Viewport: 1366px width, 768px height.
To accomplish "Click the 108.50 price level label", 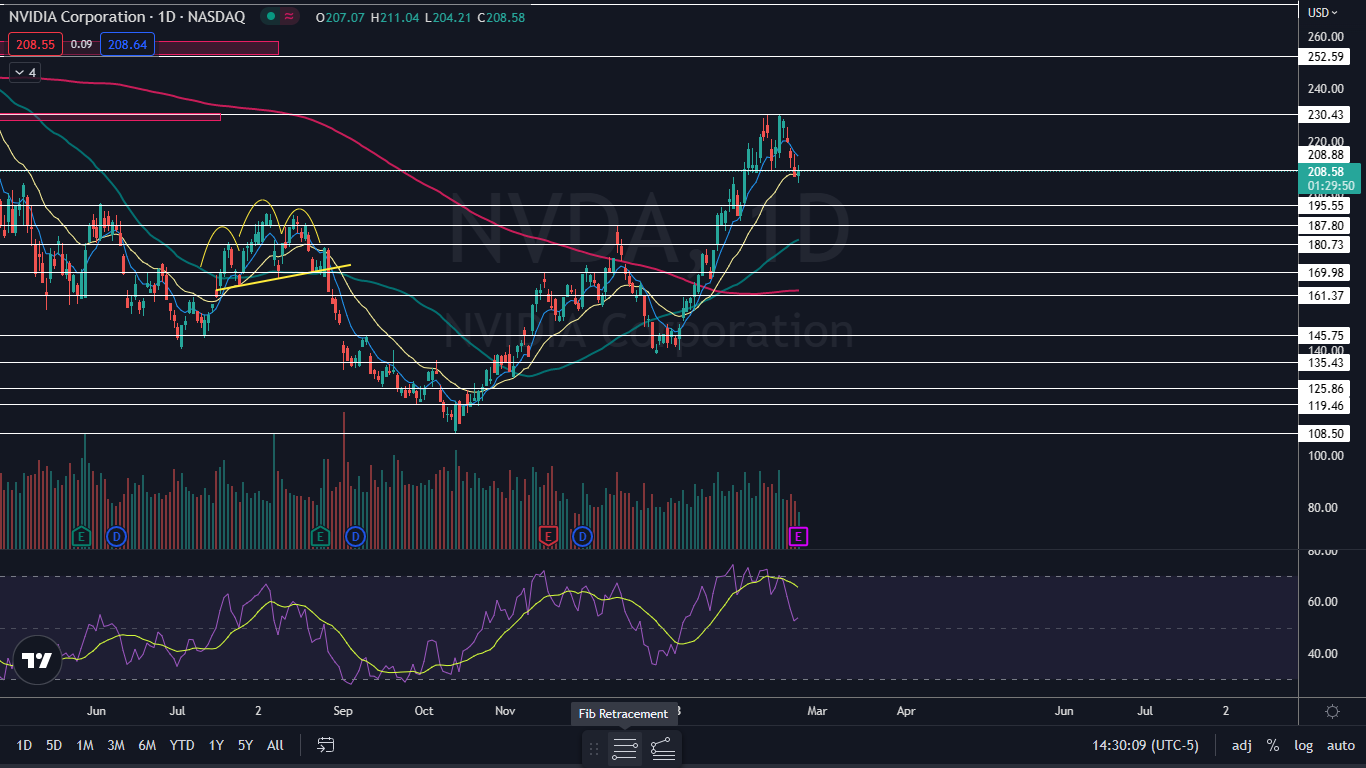I will pyautogui.click(x=1326, y=434).
